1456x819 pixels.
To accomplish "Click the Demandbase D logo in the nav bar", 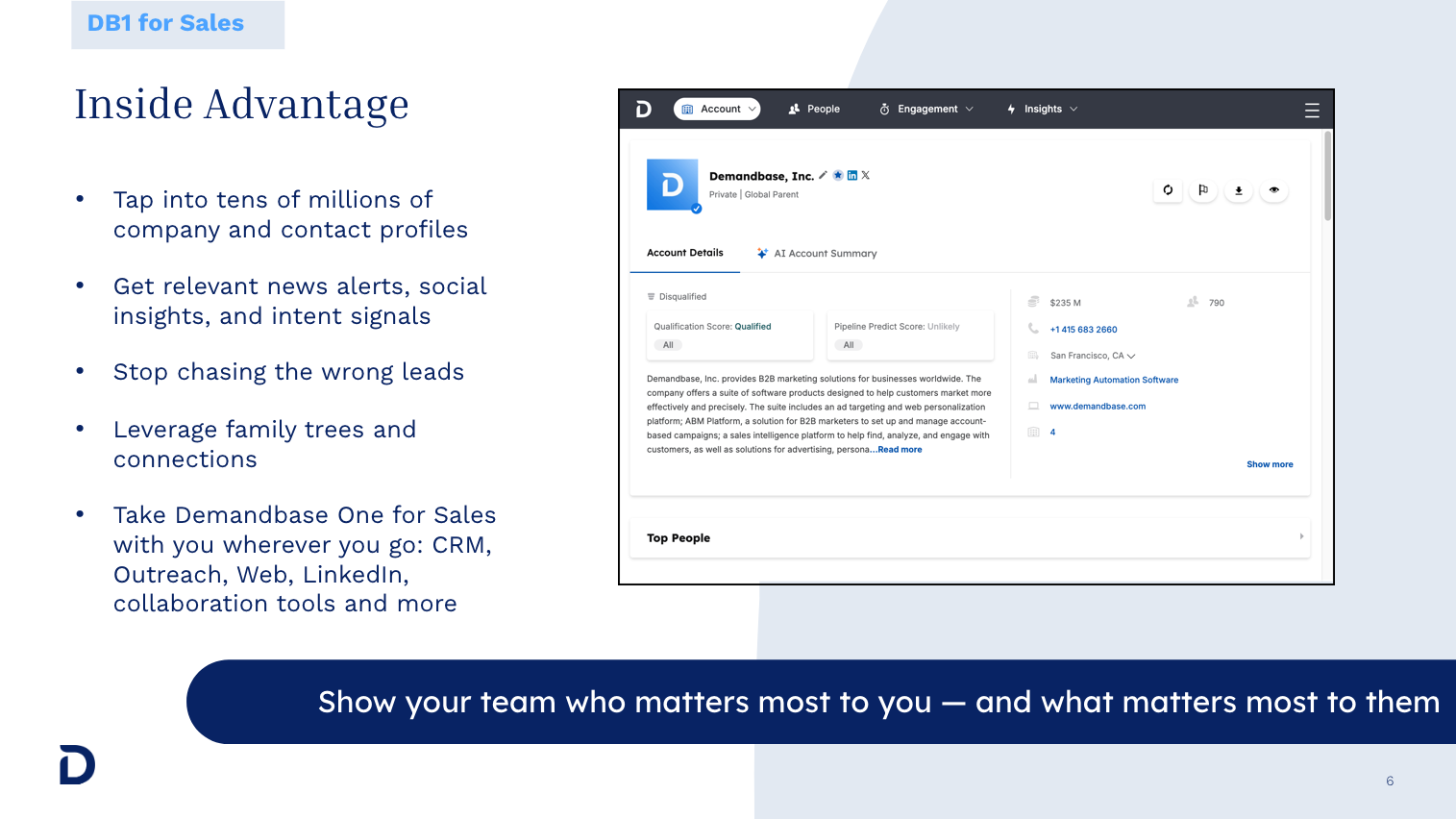I will tap(644, 110).
